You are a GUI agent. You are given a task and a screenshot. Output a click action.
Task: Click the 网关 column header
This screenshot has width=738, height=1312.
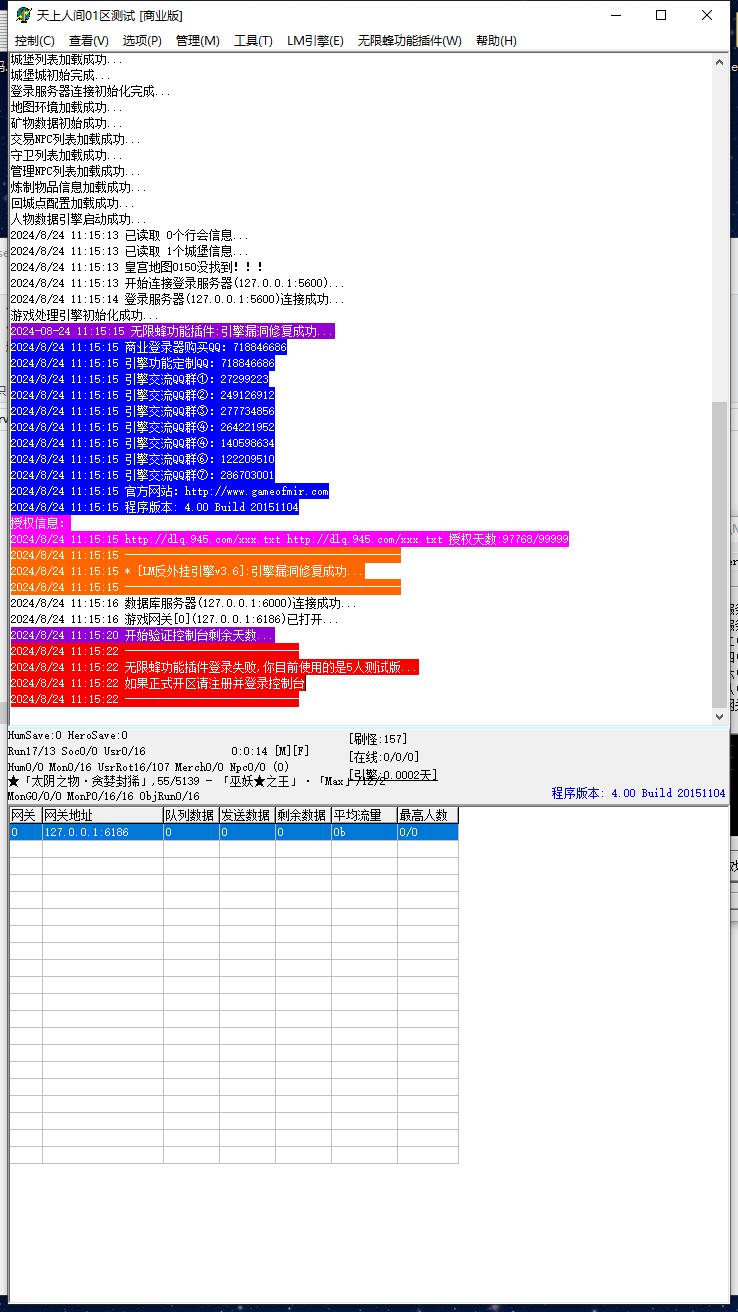click(25, 815)
